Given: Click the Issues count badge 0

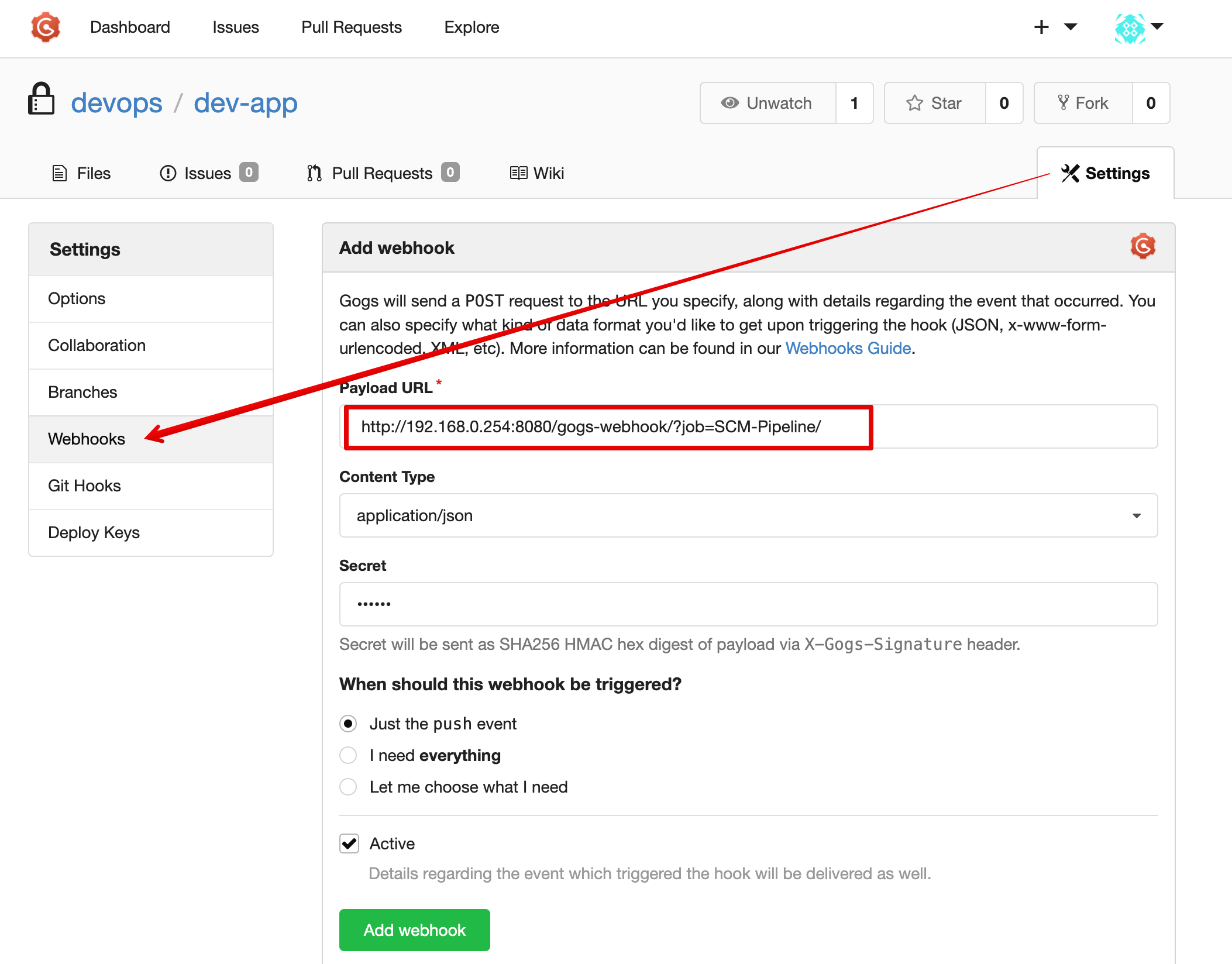Looking at the screenshot, I should point(249,173).
